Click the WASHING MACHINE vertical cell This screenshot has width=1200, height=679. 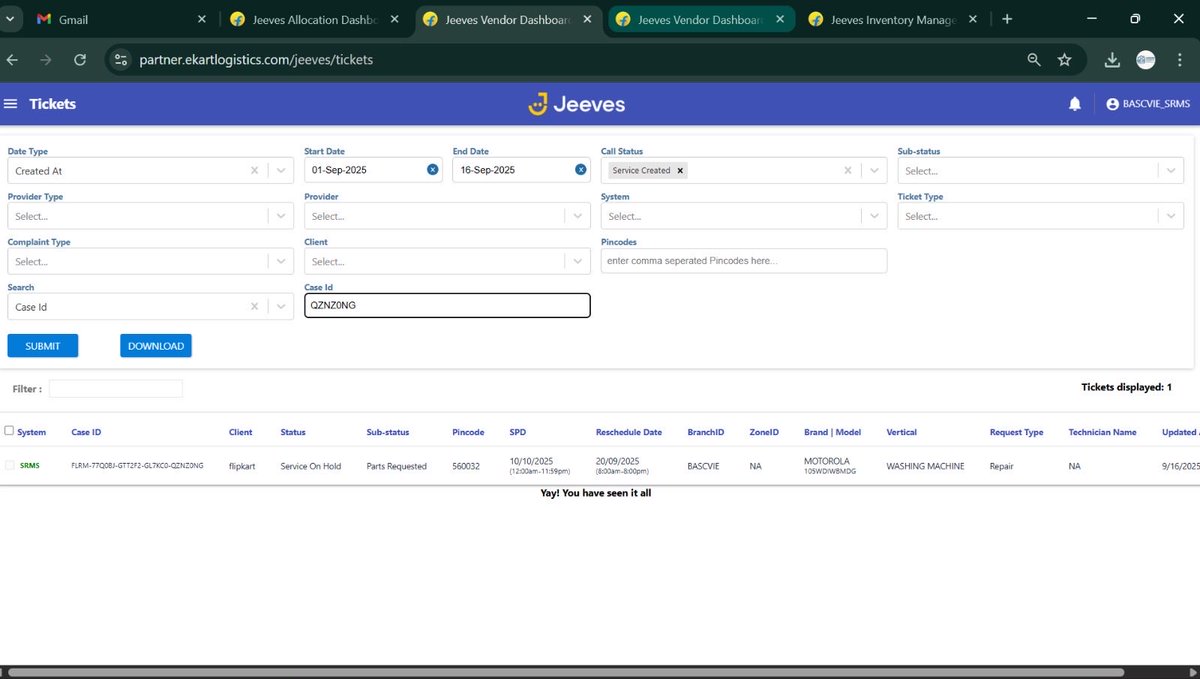click(x=926, y=466)
